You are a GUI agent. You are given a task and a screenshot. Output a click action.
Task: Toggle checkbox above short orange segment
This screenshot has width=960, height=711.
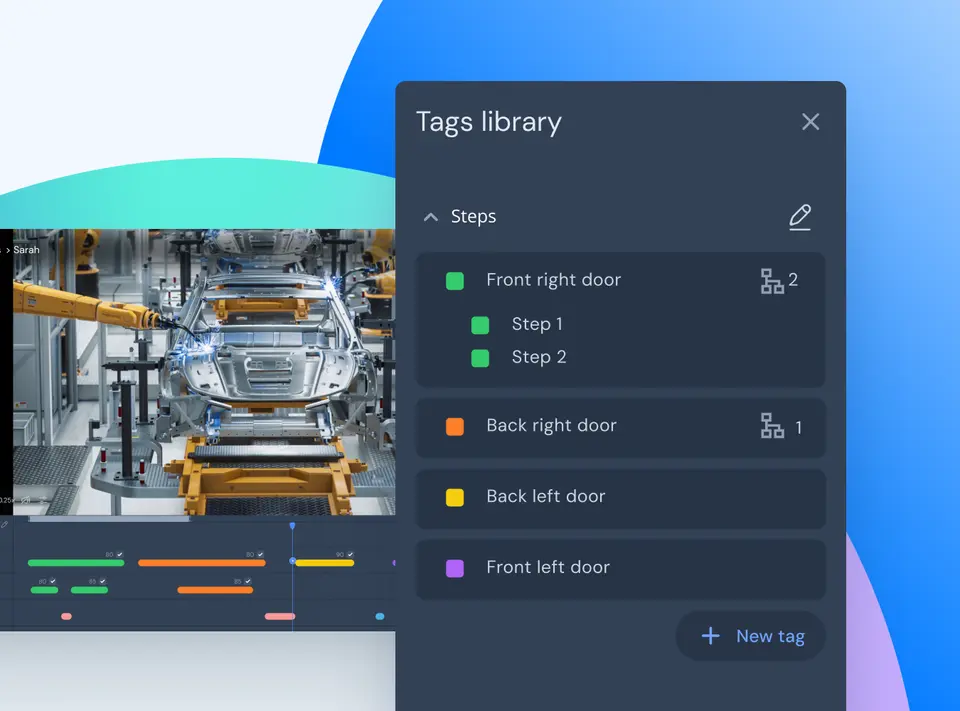click(247, 581)
